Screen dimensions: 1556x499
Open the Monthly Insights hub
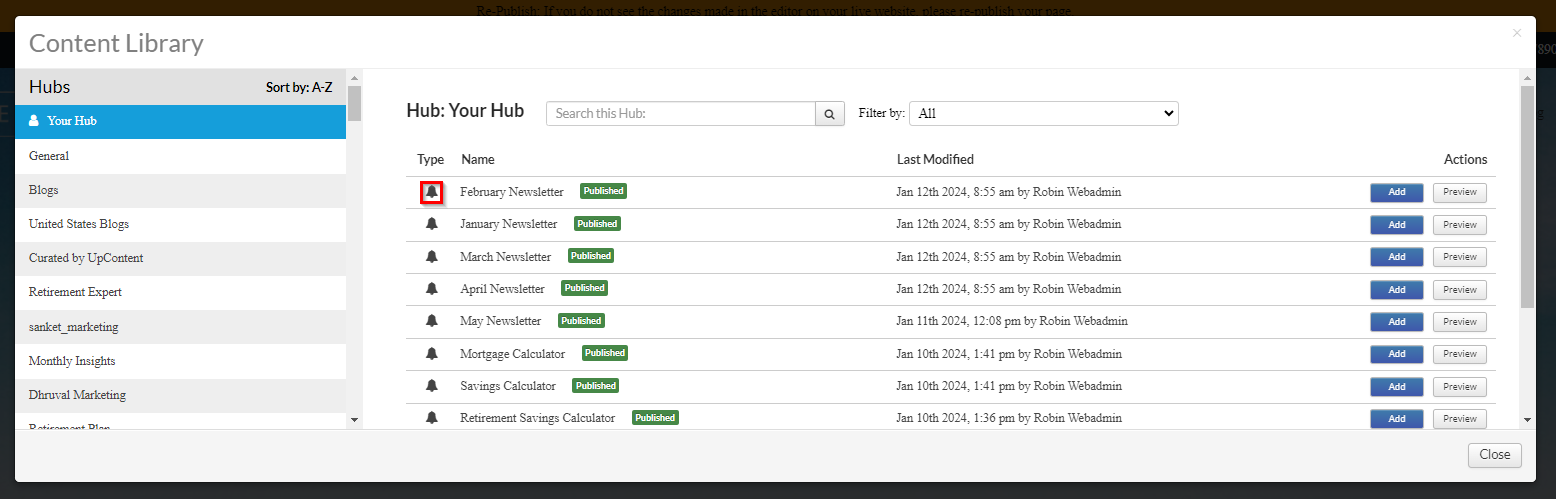tap(180, 361)
